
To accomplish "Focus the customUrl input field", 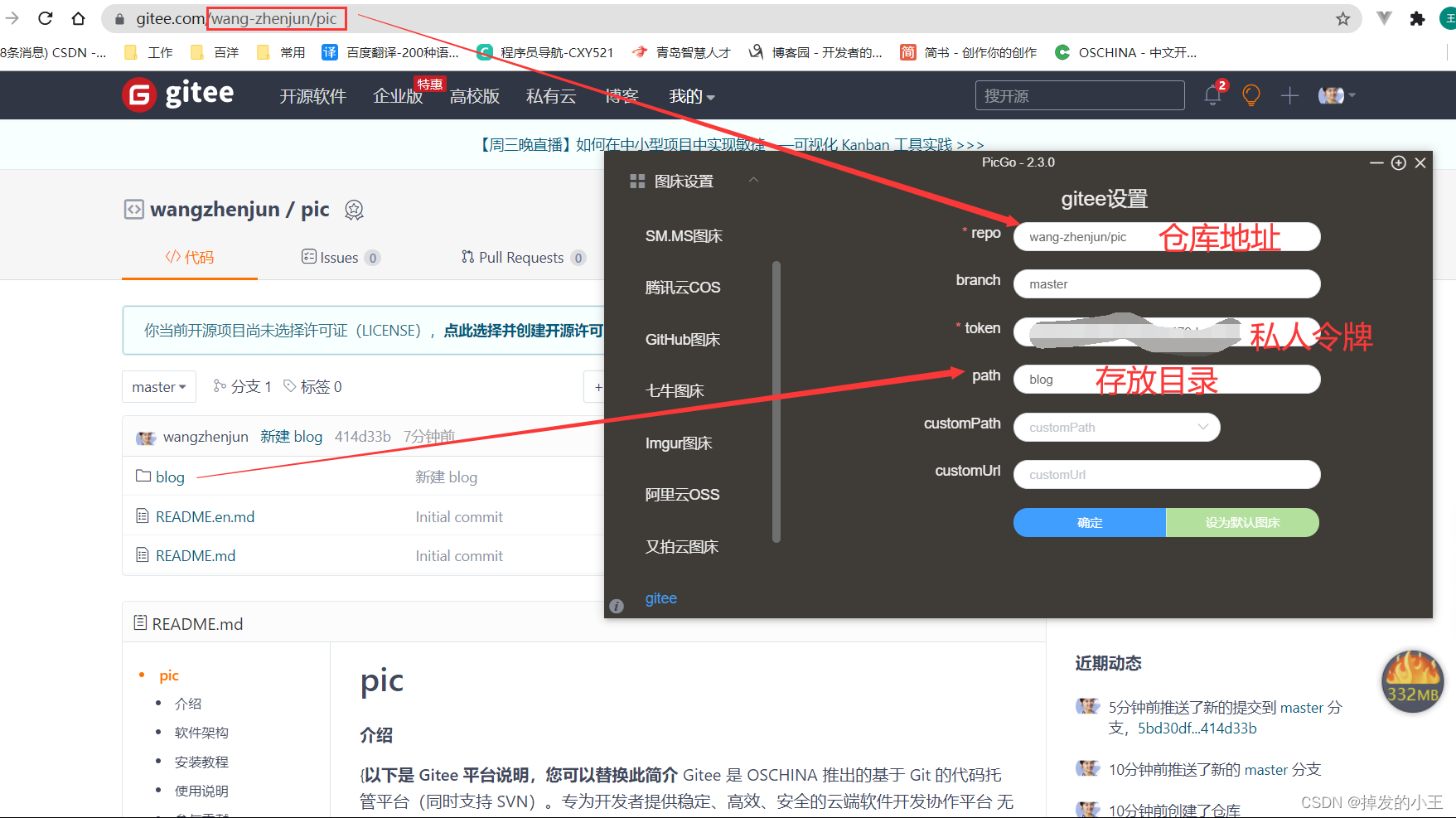I will click(x=1167, y=474).
